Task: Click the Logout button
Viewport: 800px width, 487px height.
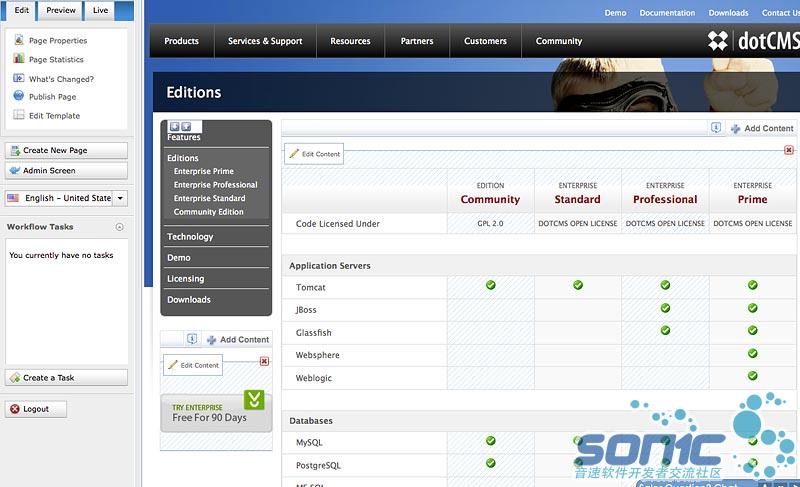Action: coord(36,409)
